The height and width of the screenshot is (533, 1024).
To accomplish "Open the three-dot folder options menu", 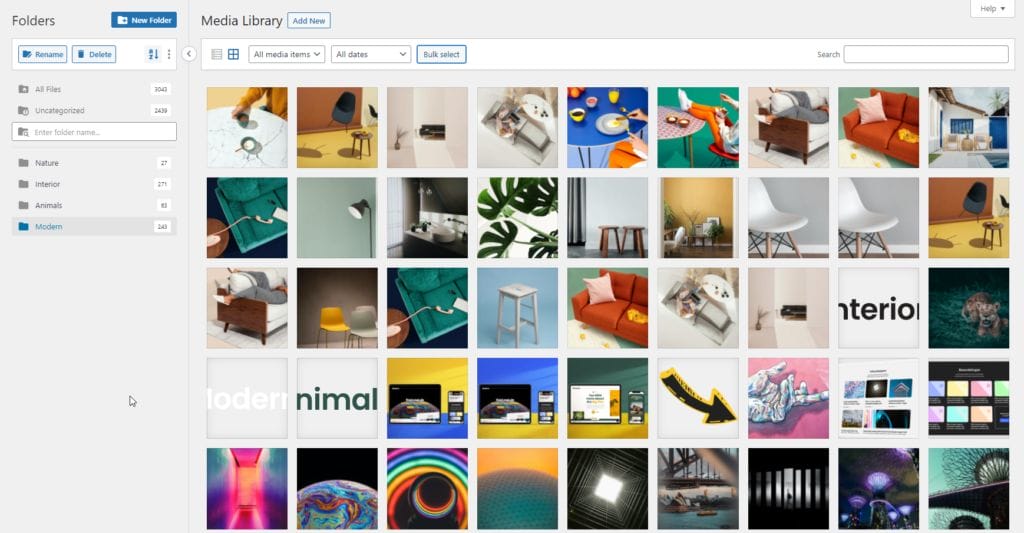I will (169, 54).
